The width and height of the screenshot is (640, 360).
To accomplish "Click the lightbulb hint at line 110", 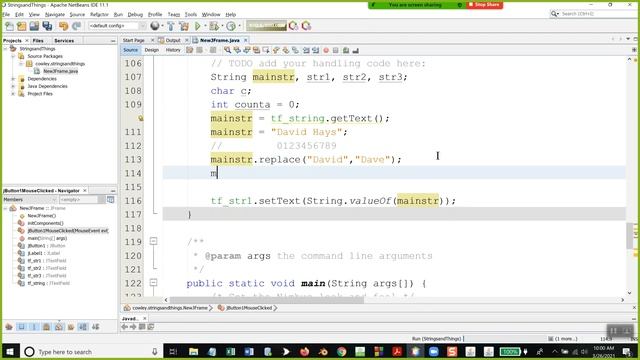I will (x=140, y=118).
